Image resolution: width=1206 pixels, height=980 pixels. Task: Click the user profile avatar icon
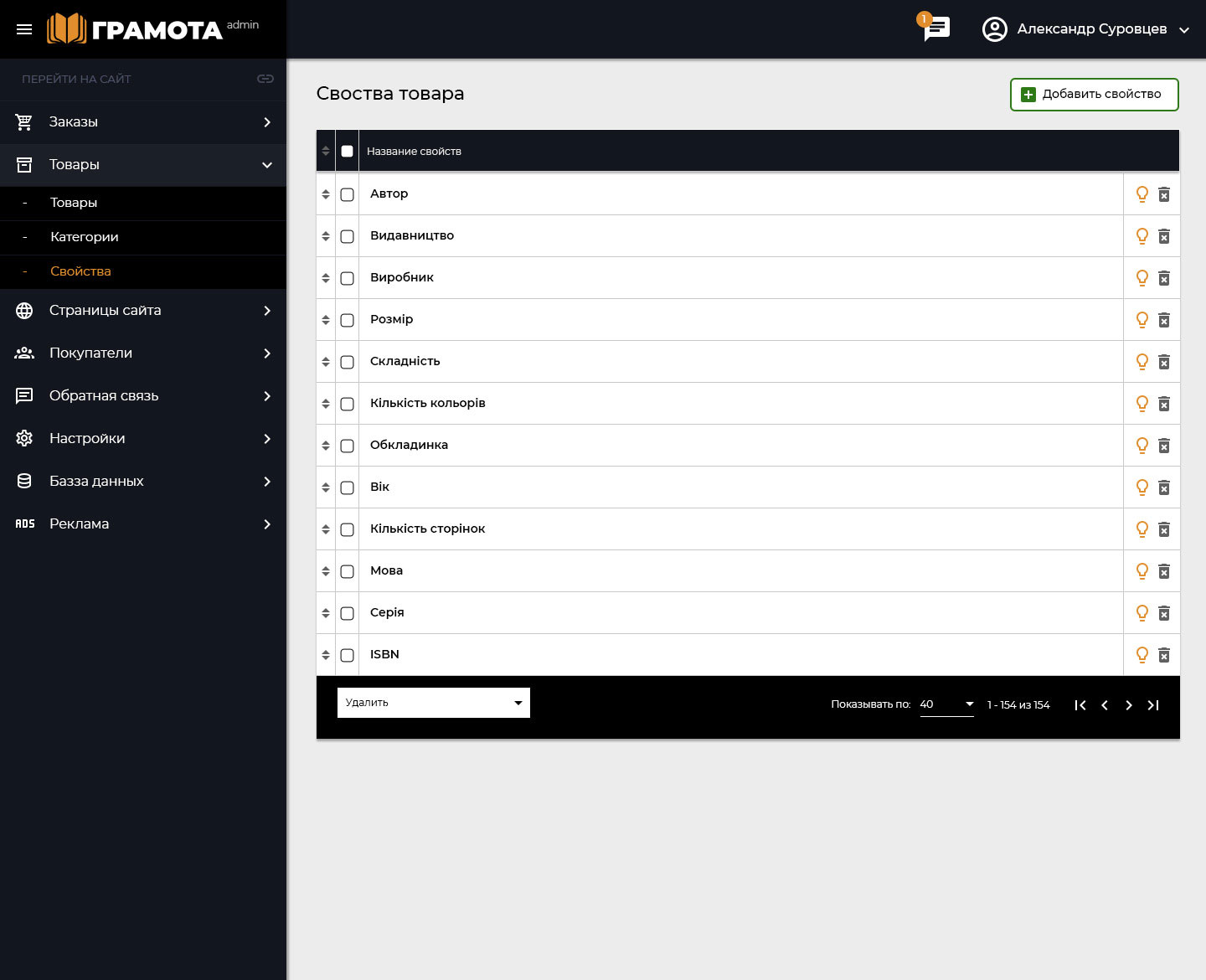994,29
